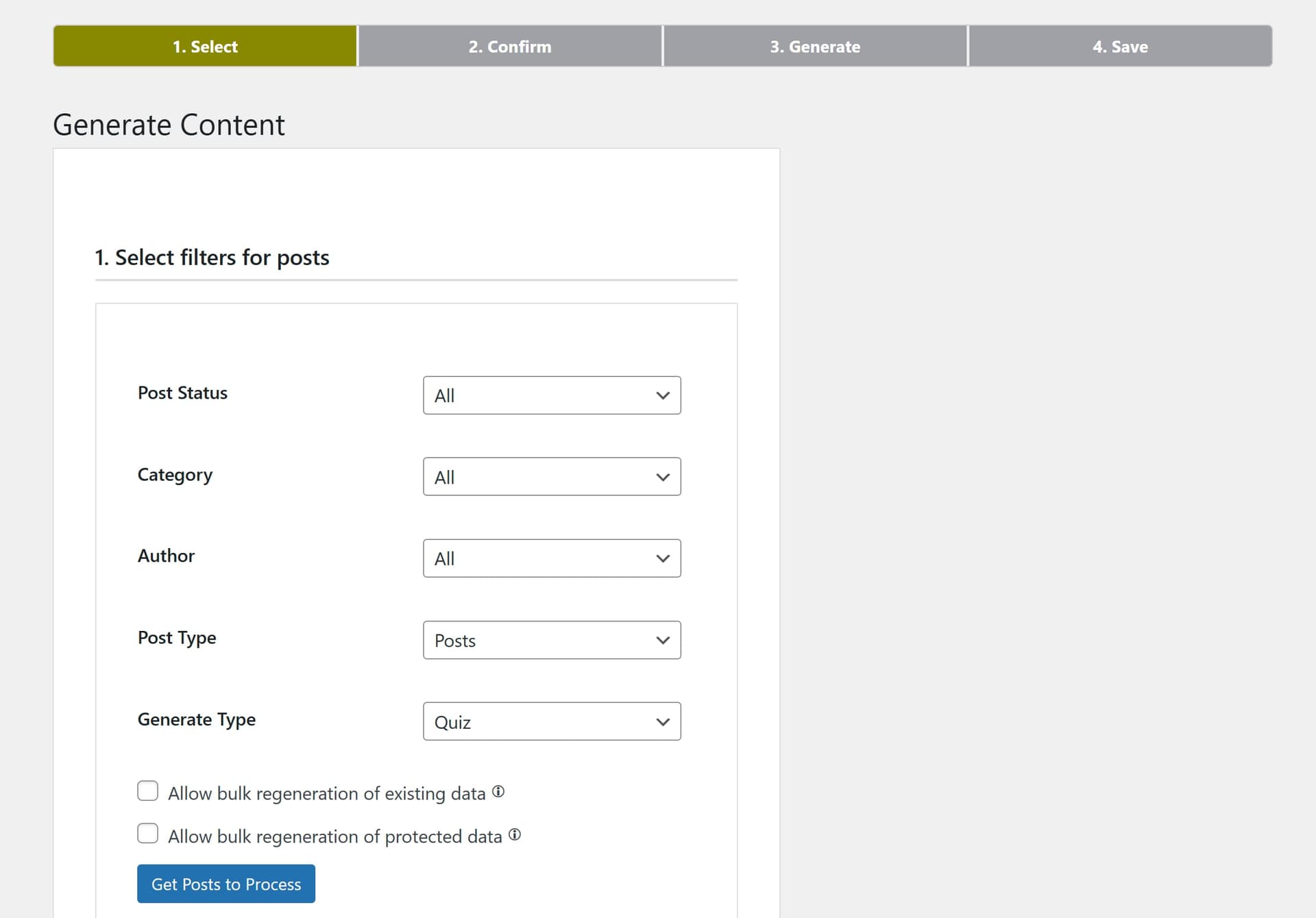Open the Post Type dropdown showing Posts
1316x918 pixels.
click(552, 640)
